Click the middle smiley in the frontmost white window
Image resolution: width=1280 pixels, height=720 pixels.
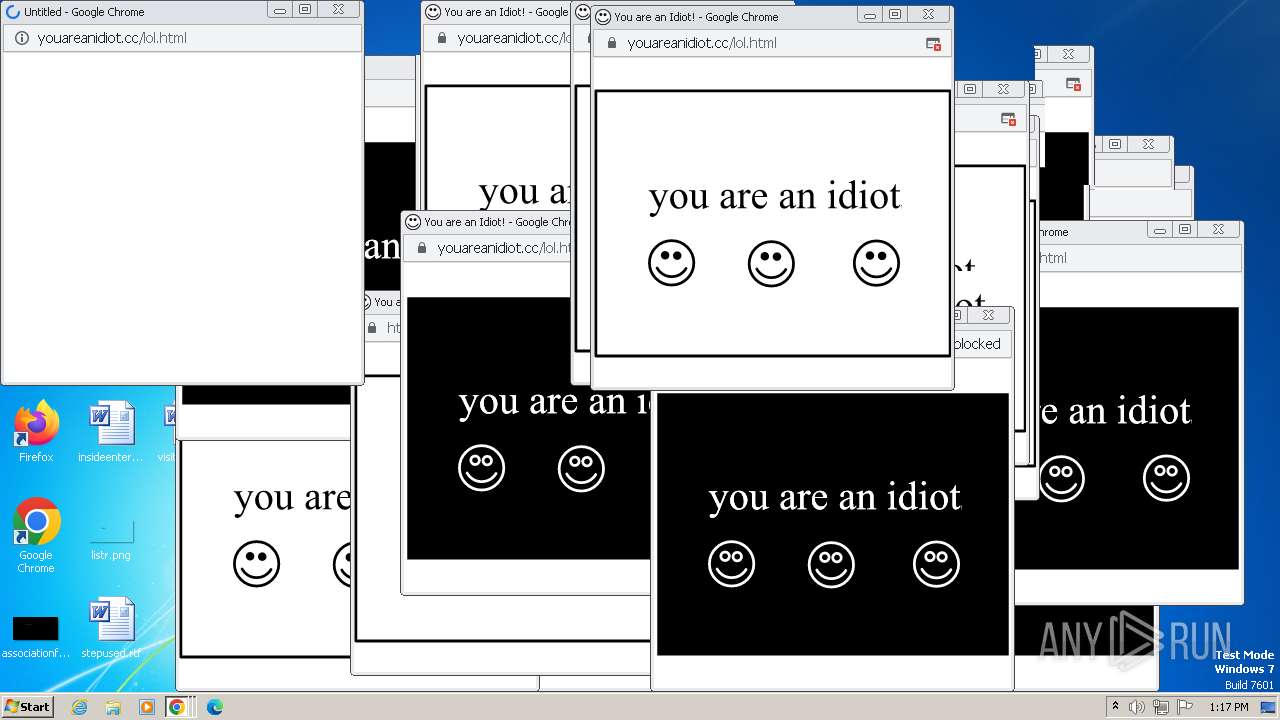click(x=771, y=264)
